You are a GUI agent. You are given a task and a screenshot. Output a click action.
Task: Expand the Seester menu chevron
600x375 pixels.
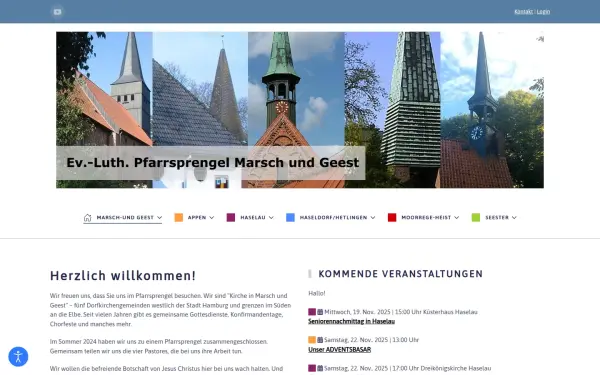tap(514, 218)
